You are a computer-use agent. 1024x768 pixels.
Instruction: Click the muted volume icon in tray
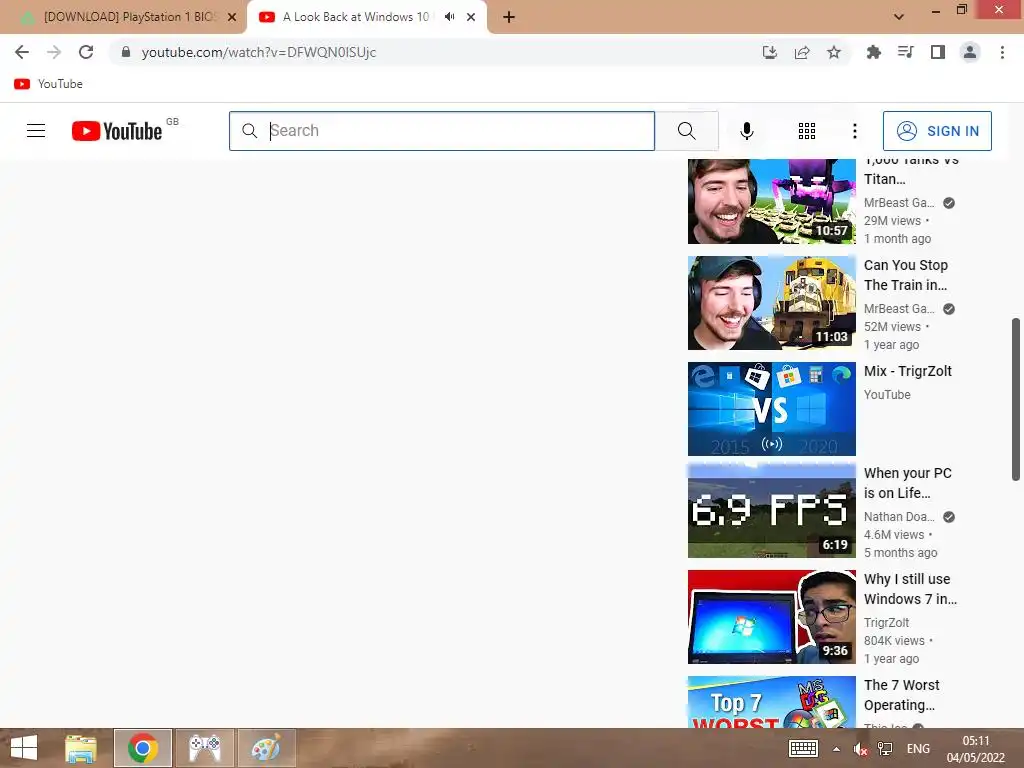pos(860,748)
